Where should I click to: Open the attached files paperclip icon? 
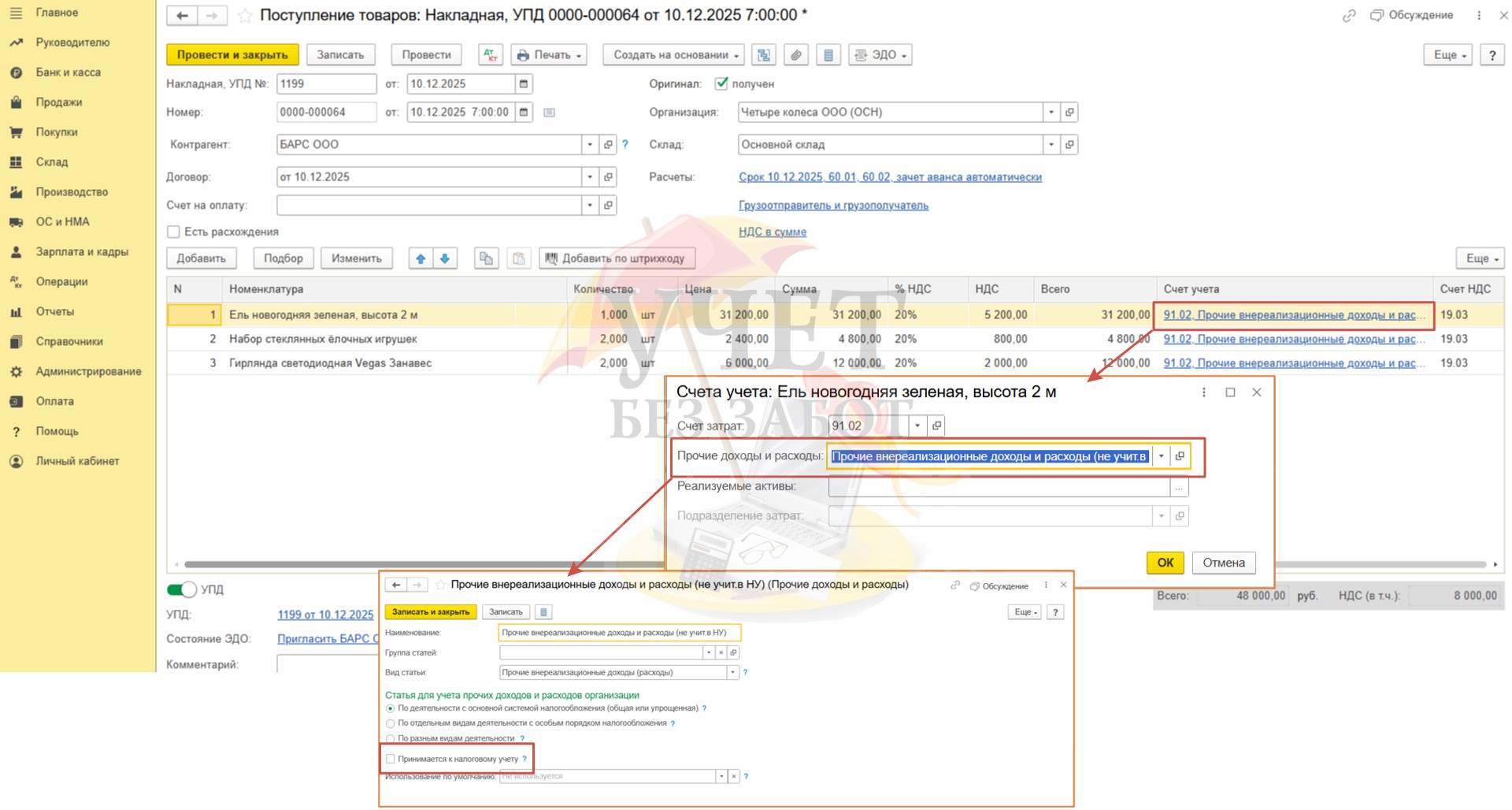[x=796, y=55]
